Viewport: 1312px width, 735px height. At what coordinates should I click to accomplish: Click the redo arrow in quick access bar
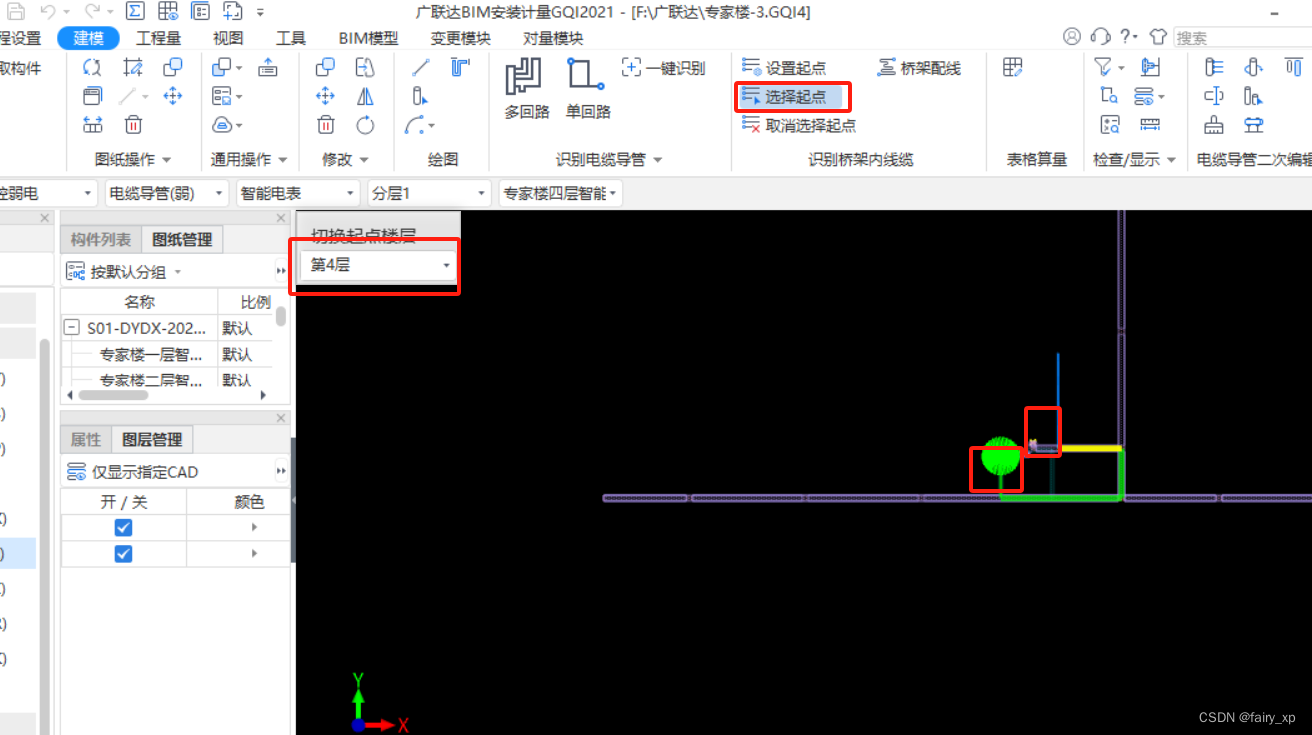point(91,12)
